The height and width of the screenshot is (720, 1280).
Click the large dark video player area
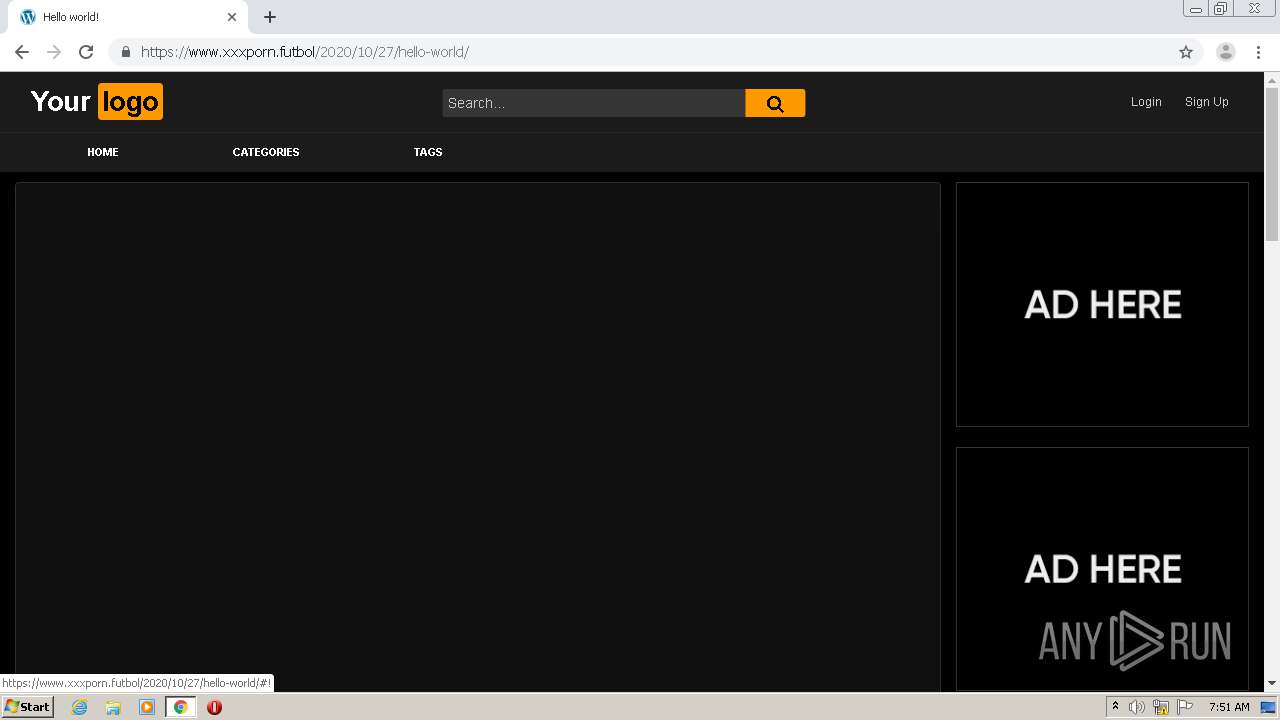click(x=478, y=437)
